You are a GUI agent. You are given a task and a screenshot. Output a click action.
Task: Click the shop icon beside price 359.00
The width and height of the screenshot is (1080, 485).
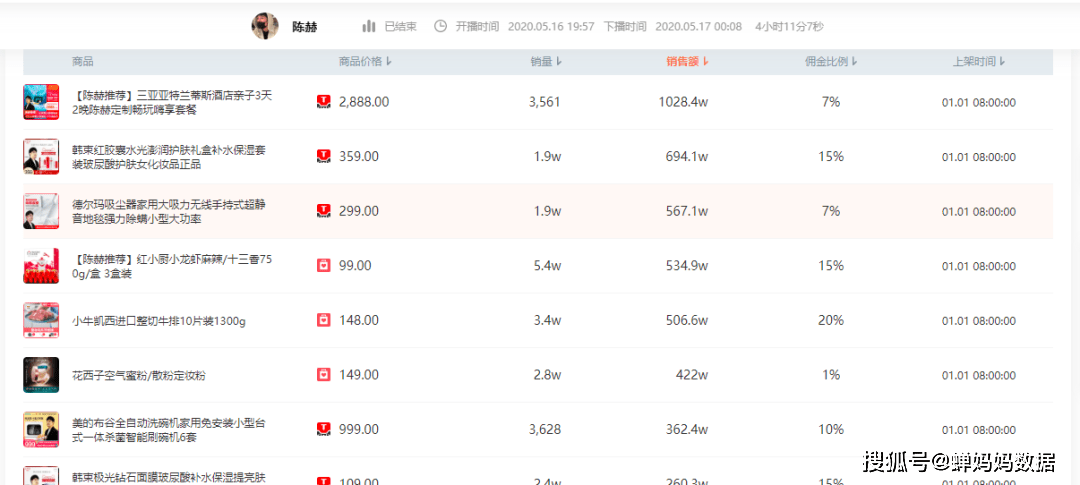tap(323, 156)
